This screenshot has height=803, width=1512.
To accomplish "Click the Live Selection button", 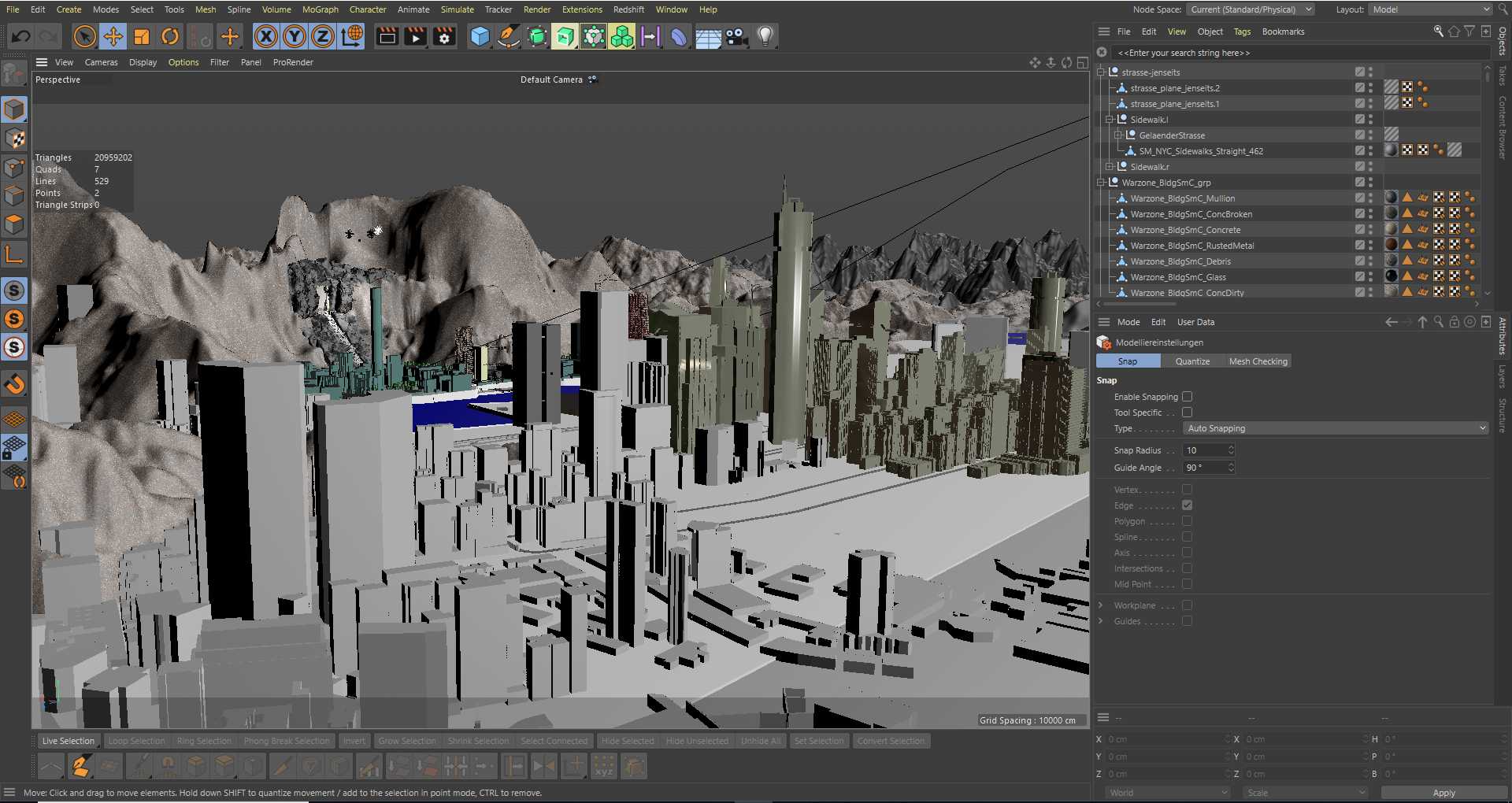I will [68, 741].
